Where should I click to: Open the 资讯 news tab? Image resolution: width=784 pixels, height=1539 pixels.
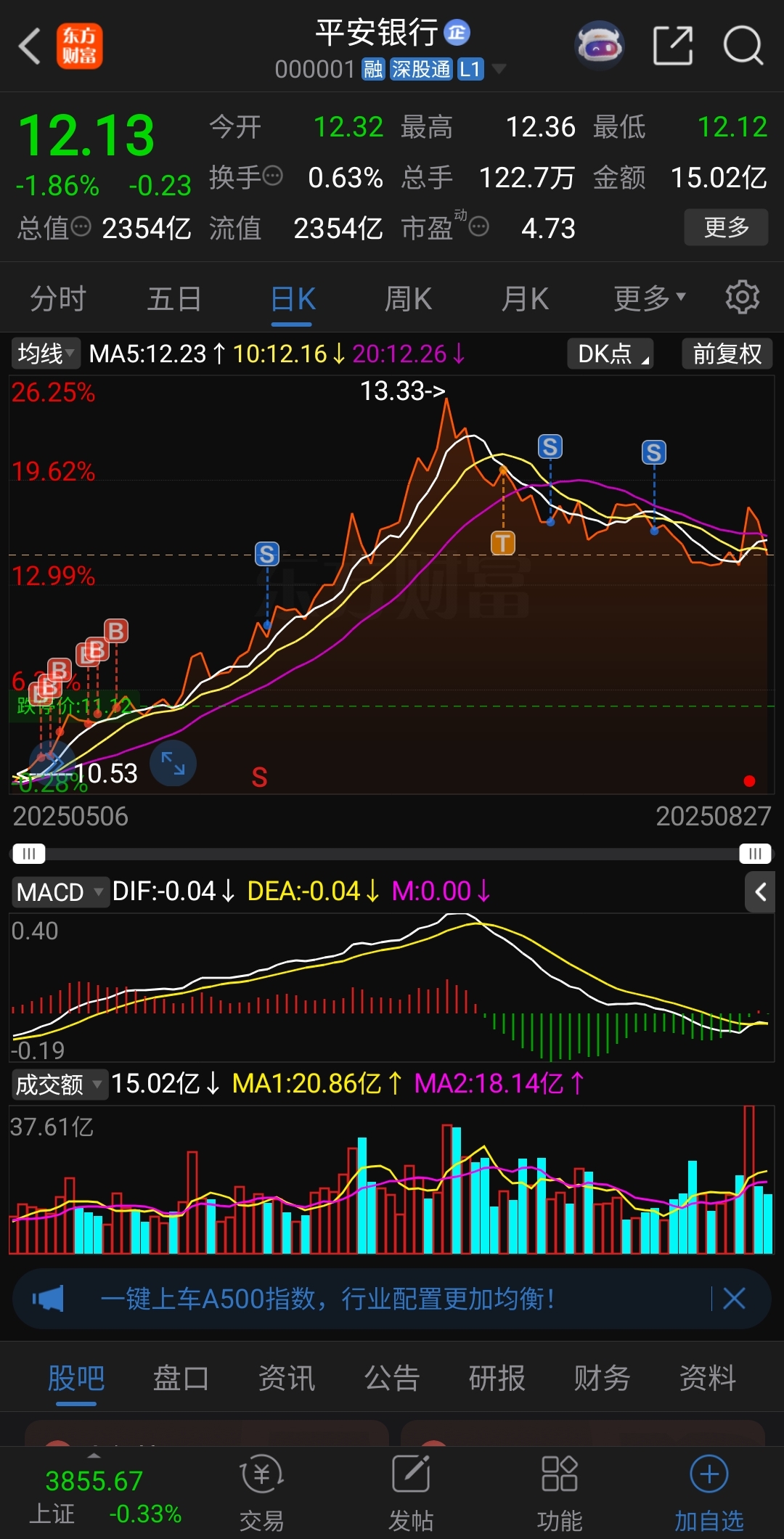coord(287,1378)
